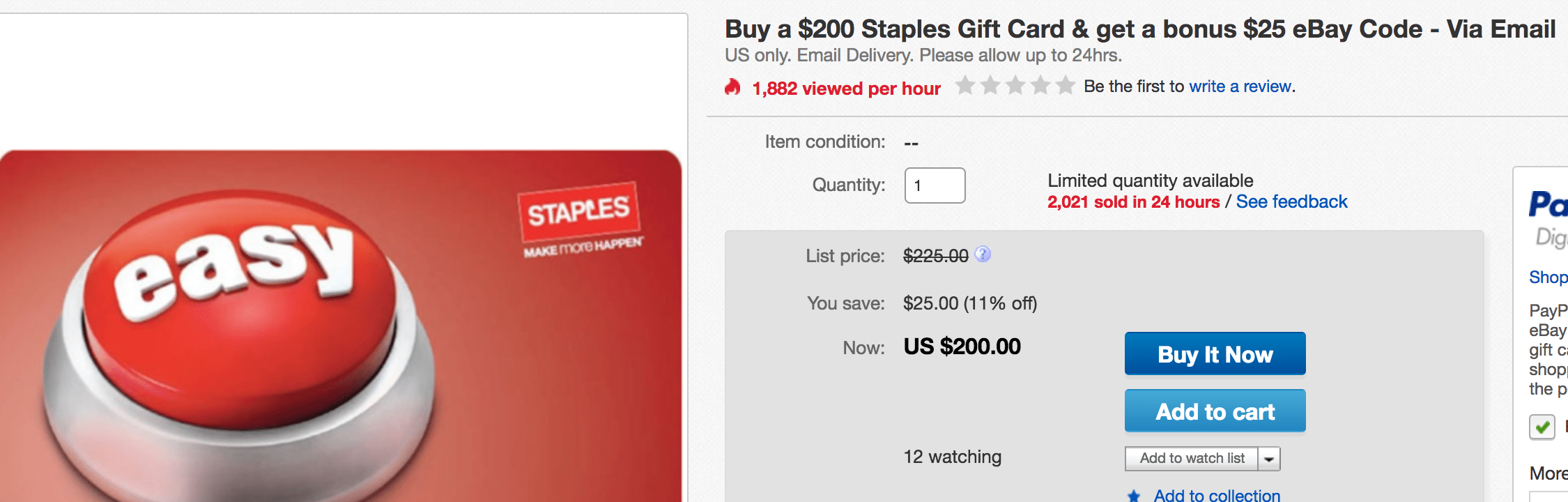Viewport: 1568px width, 502px height.
Task: Click the list price help question-mark icon
Action: click(983, 254)
